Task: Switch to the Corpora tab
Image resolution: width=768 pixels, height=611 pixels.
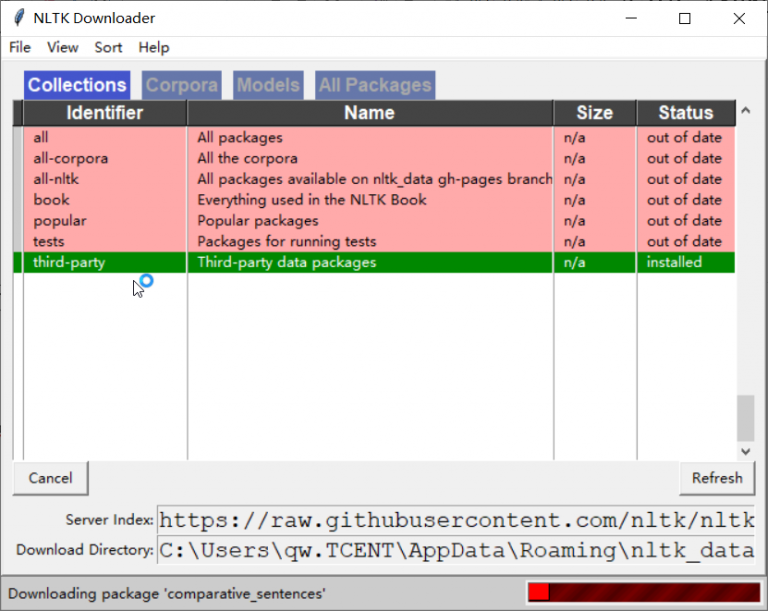Action: (181, 85)
